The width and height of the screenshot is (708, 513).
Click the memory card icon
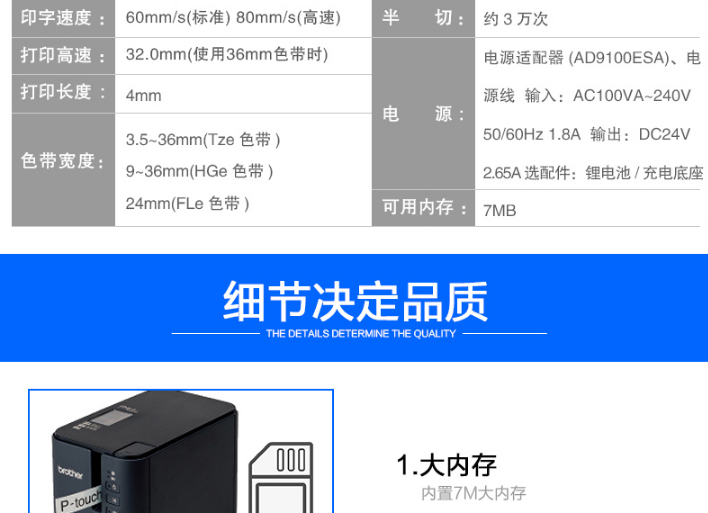(x=281, y=478)
